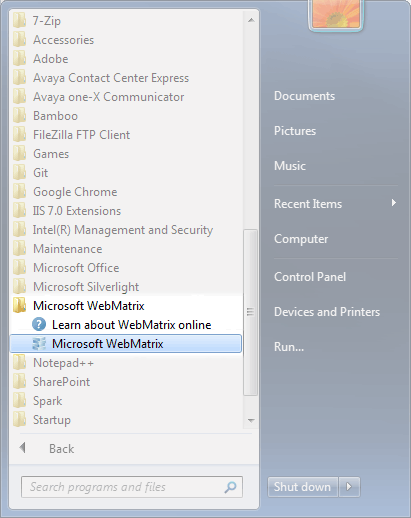This screenshot has height=518, width=411.
Task: Click the Recent Items entry
Action: [x=308, y=204]
